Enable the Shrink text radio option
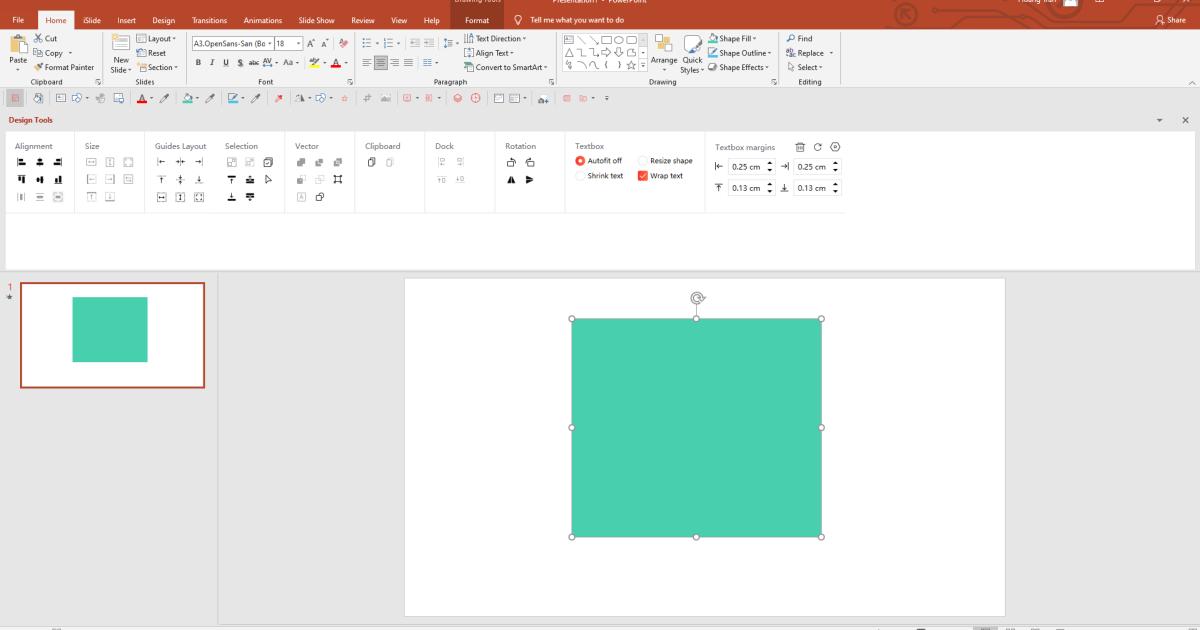Viewport: 1200px width, 630px height. coord(580,175)
